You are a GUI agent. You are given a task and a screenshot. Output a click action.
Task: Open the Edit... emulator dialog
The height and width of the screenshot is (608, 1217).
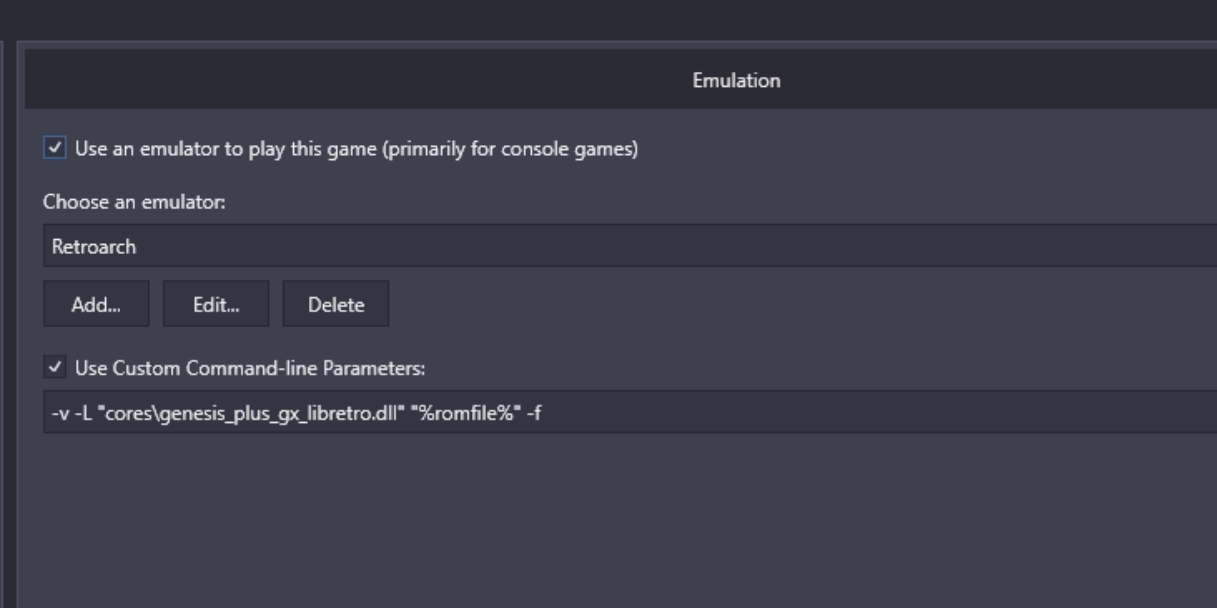pos(216,305)
